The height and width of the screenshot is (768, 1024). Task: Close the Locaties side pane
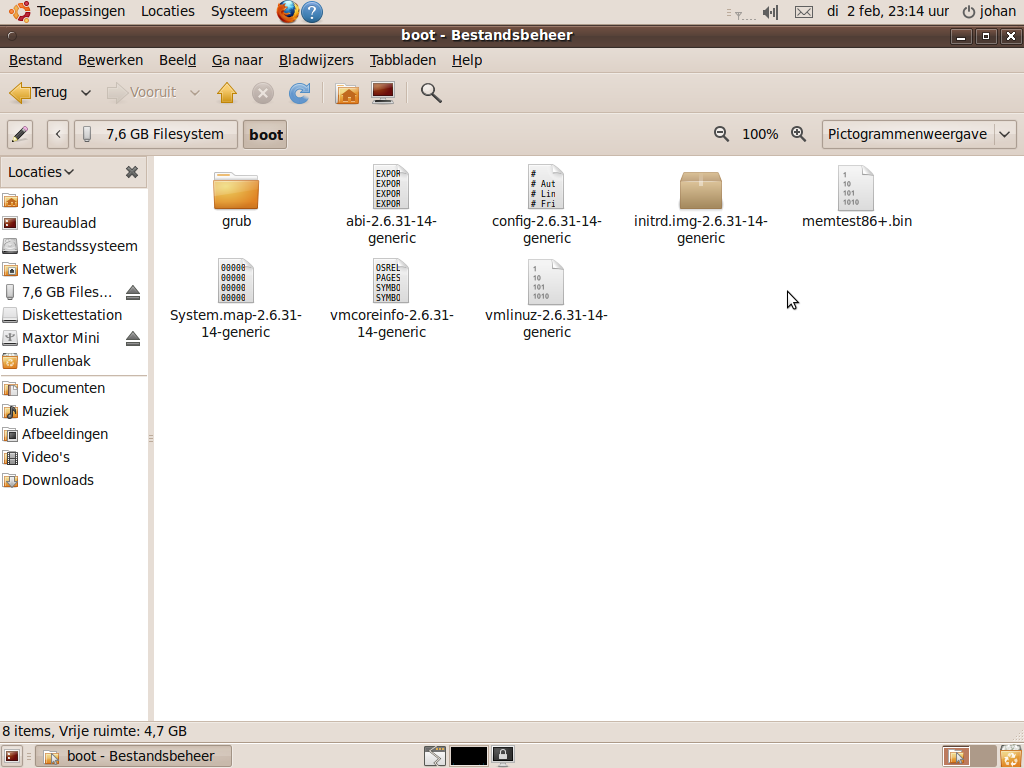point(131,172)
